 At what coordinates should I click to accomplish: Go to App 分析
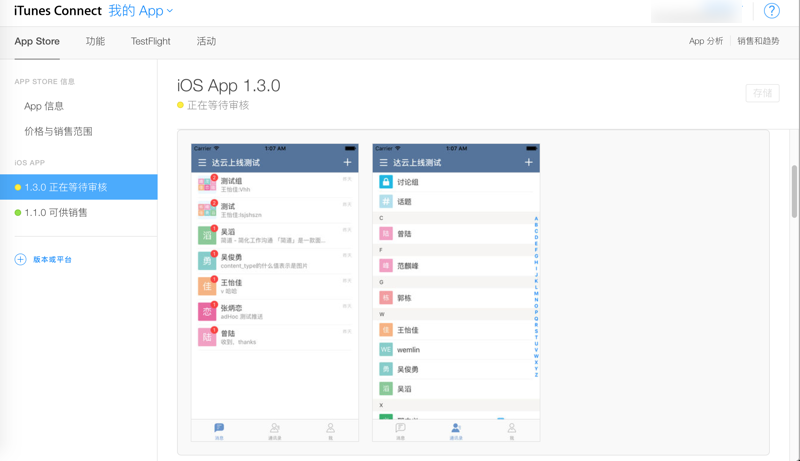tap(706, 41)
